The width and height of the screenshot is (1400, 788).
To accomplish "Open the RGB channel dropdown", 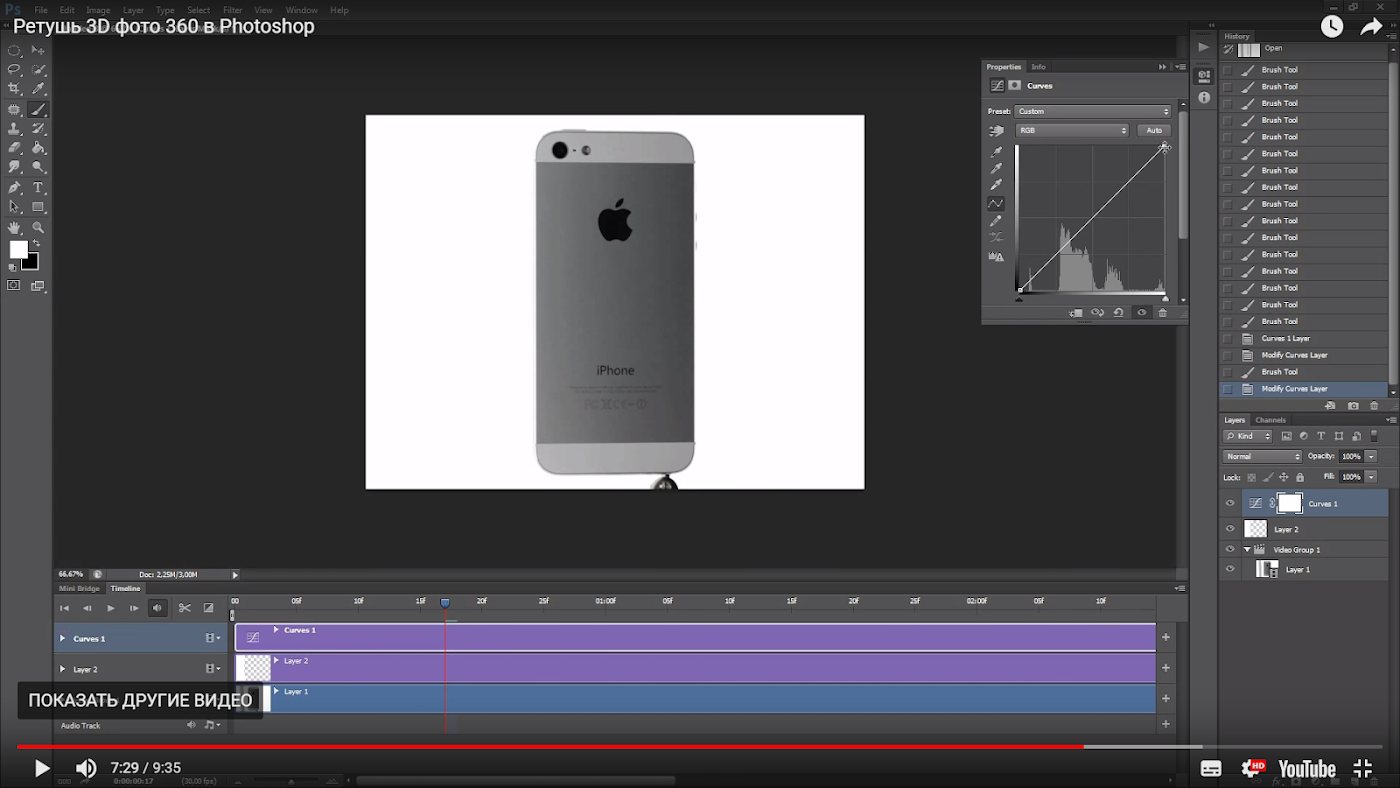I will click(x=1072, y=130).
